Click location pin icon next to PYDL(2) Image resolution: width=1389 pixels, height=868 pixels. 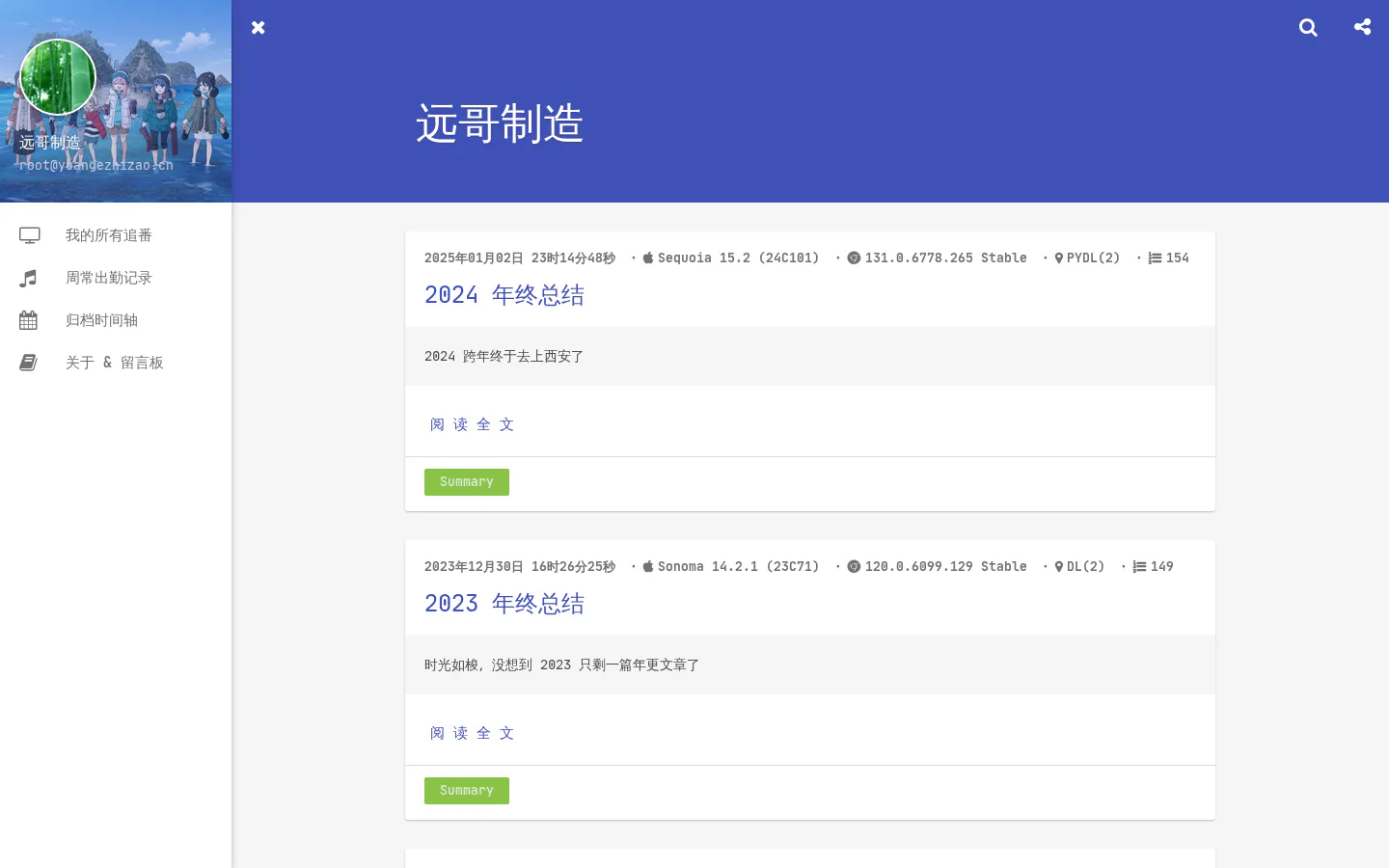(x=1059, y=258)
